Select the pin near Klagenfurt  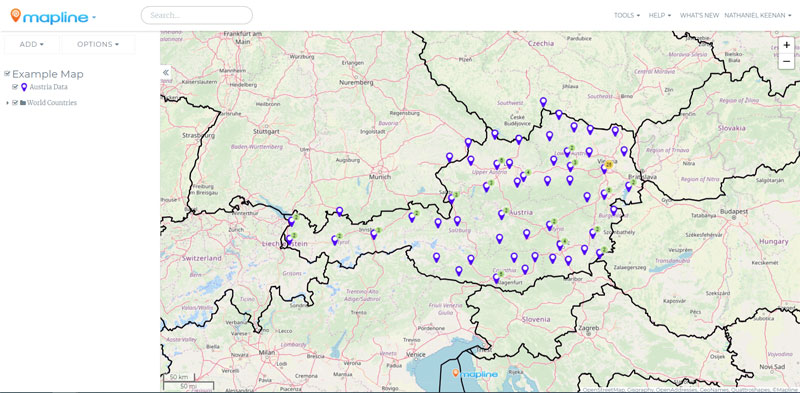point(495,279)
